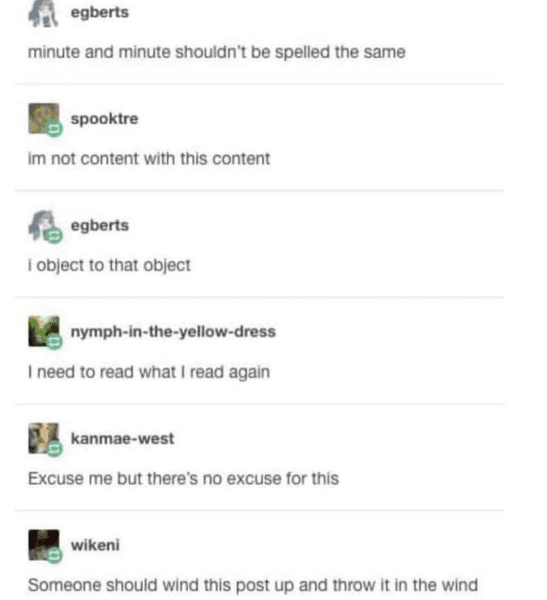Open second egberts username above object post
The image size is (547, 600).
coord(100,226)
